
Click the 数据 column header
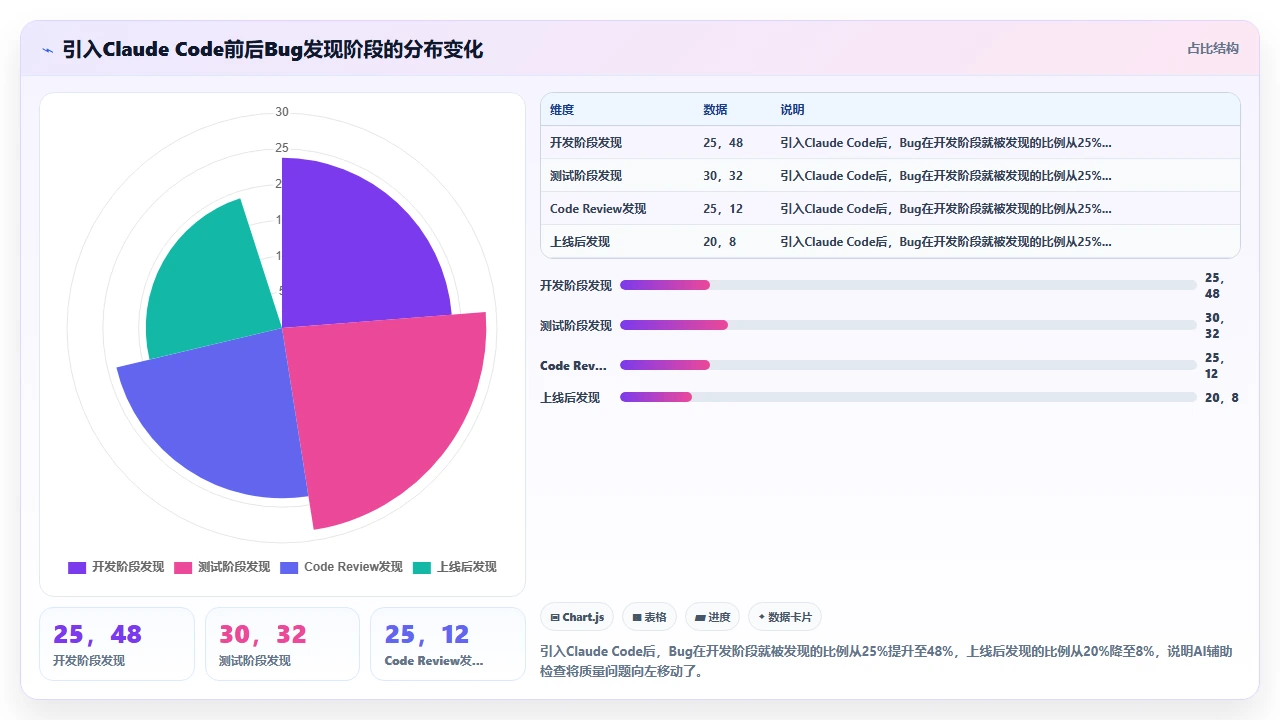(x=715, y=110)
